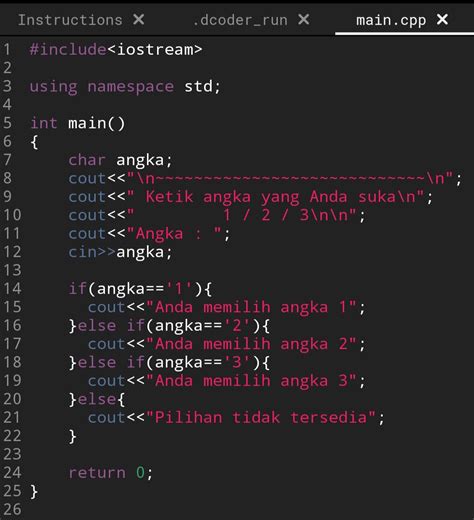This screenshot has height=520, width=474.
Task: Select the main.cpp tab
Action: pyautogui.click(x=391, y=20)
